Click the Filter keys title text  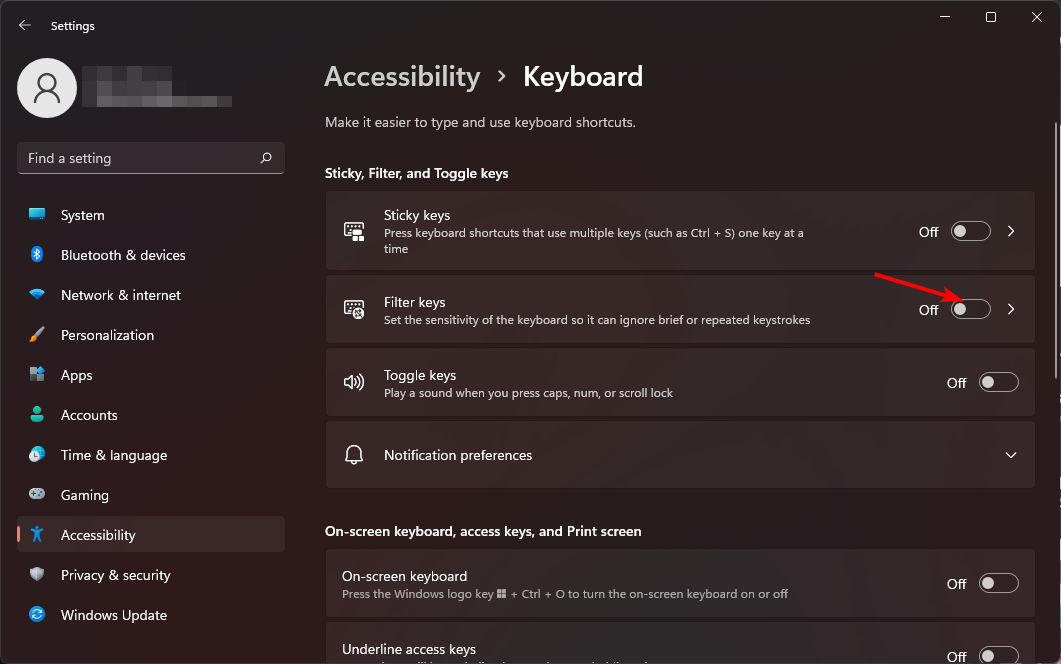click(x=414, y=302)
